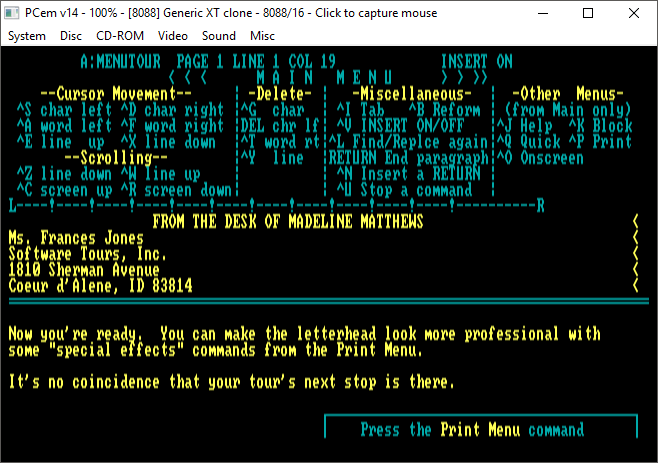Viewport: 658px width, 463px height.
Task: Click the ^Z line down scrolling command
Action: click(x=64, y=174)
